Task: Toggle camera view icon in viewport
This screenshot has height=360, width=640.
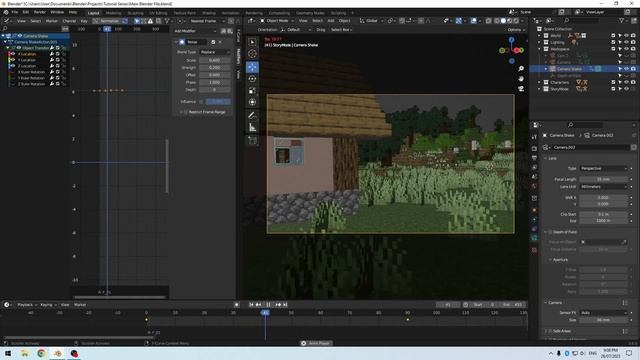Action: point(521,89)
